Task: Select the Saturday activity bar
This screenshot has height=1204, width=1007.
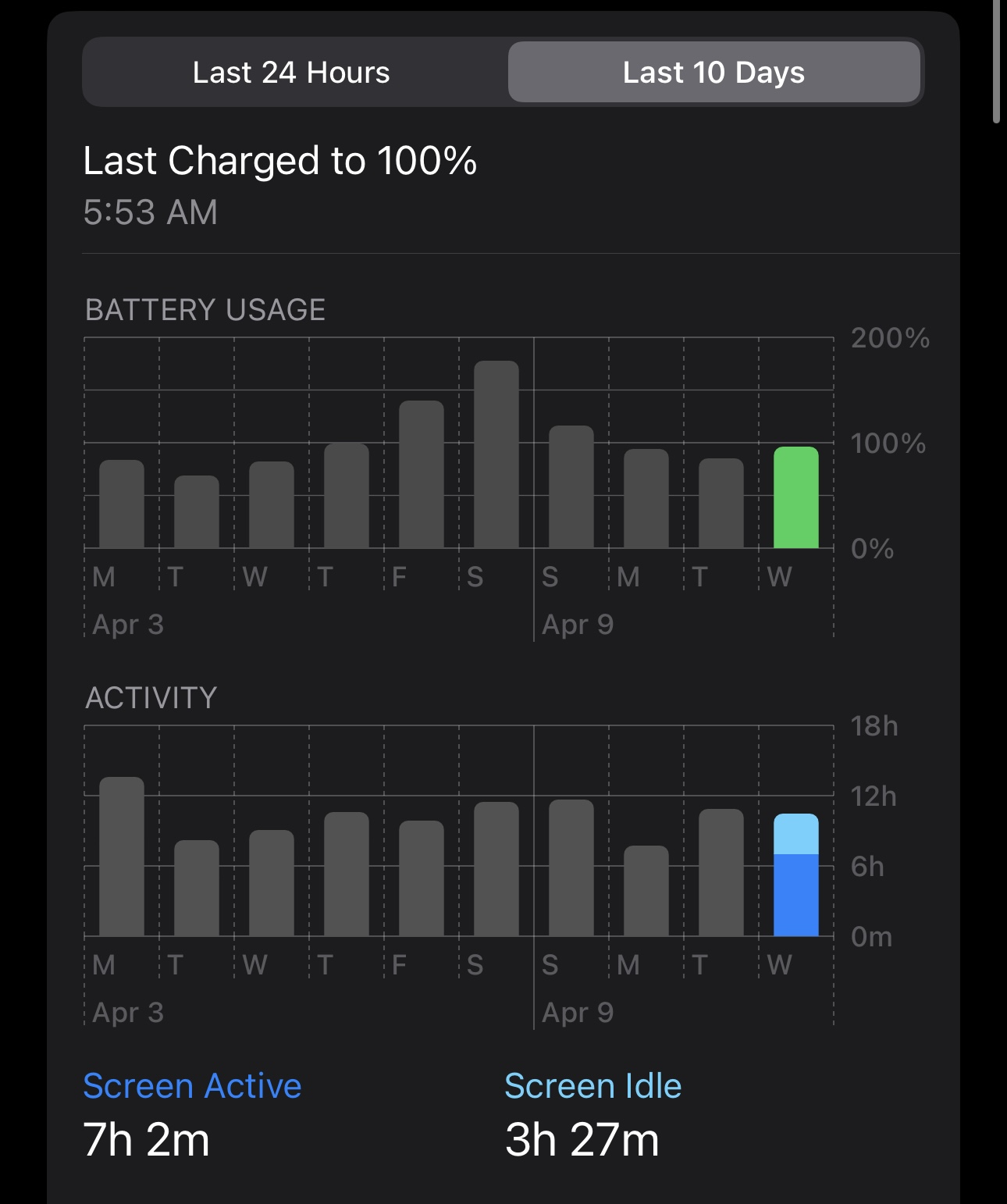Action: [496, 869]
